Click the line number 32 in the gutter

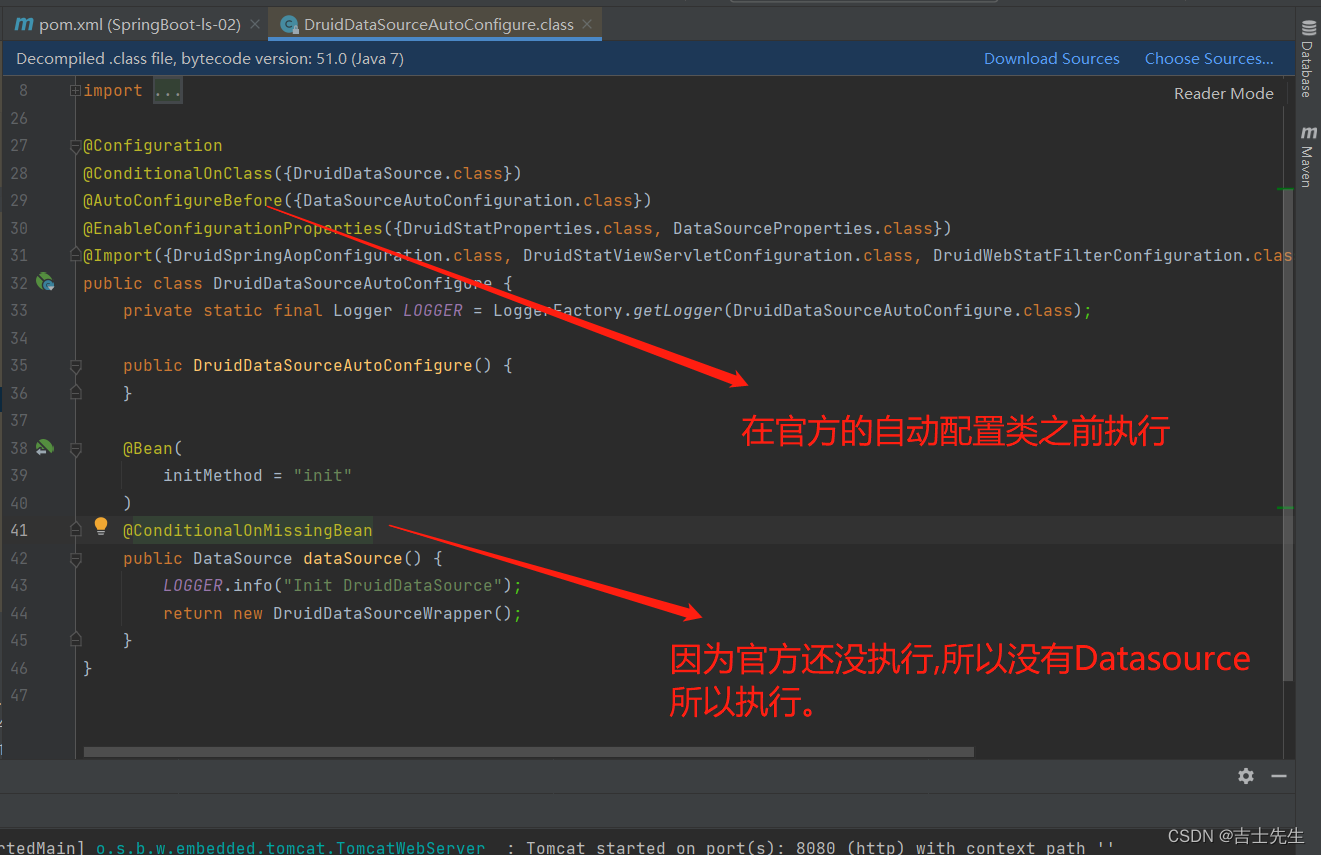19,283
